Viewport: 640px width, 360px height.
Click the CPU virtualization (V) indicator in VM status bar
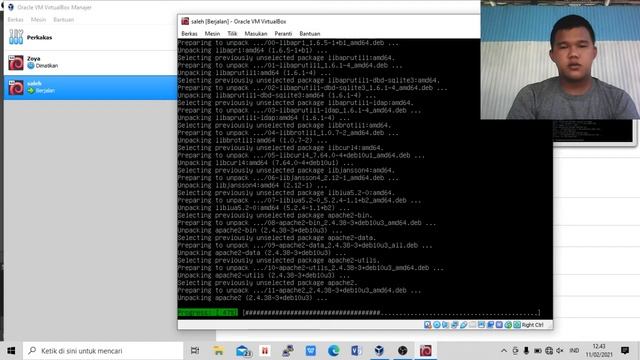point(499,325)
